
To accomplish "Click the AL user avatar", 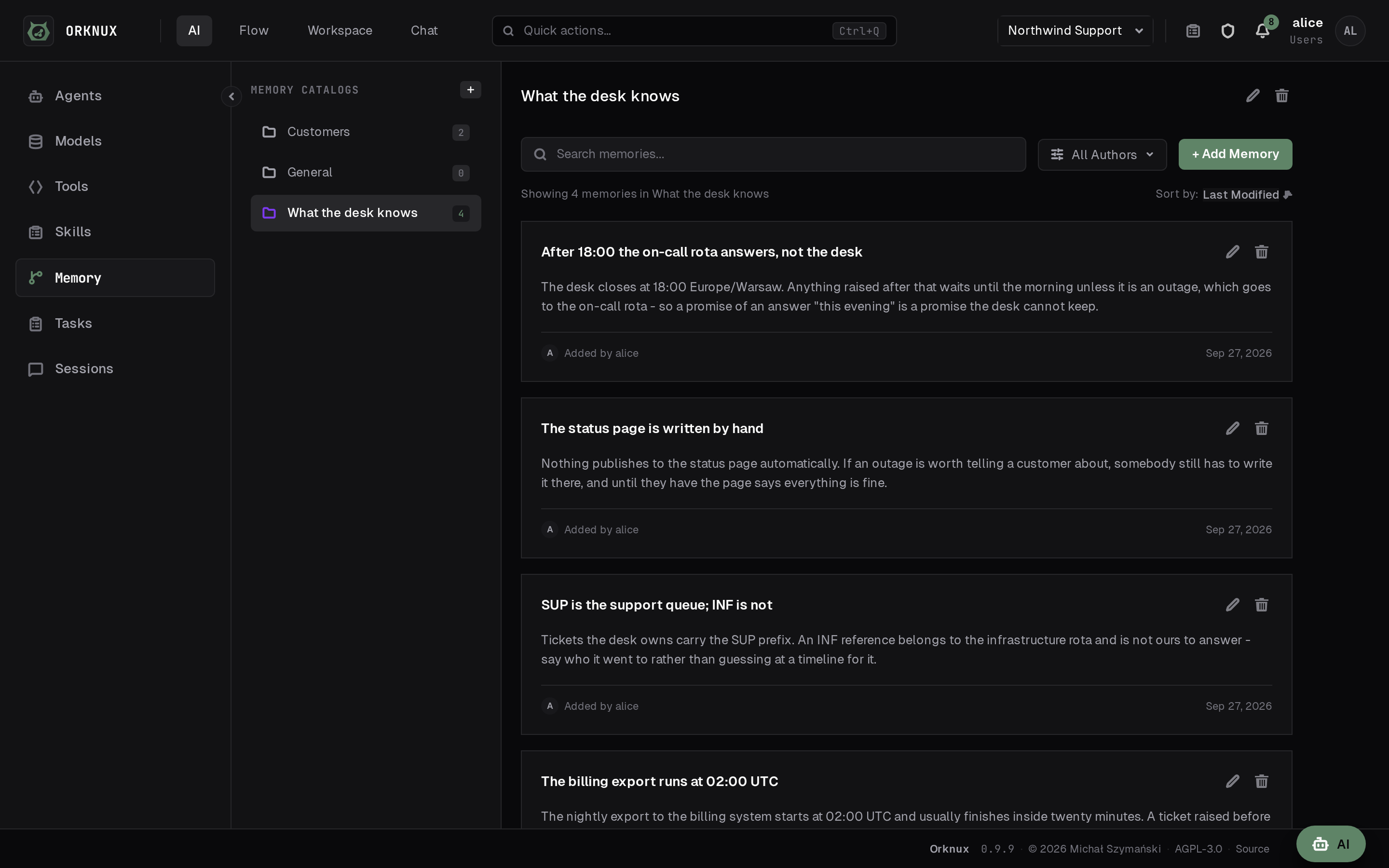I will pos(1350,30).
